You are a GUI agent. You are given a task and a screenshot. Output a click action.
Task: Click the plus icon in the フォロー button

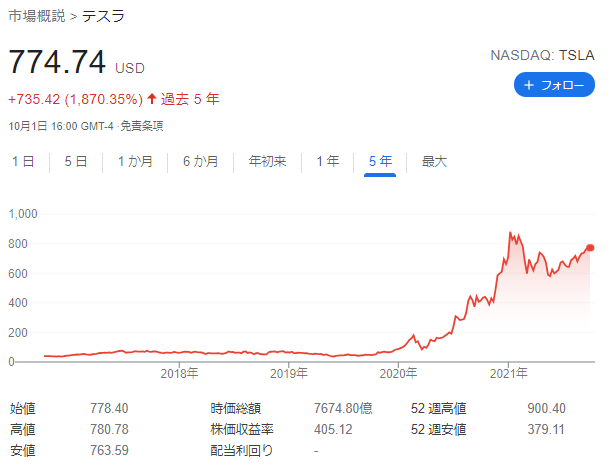click(x=529, y=84)
